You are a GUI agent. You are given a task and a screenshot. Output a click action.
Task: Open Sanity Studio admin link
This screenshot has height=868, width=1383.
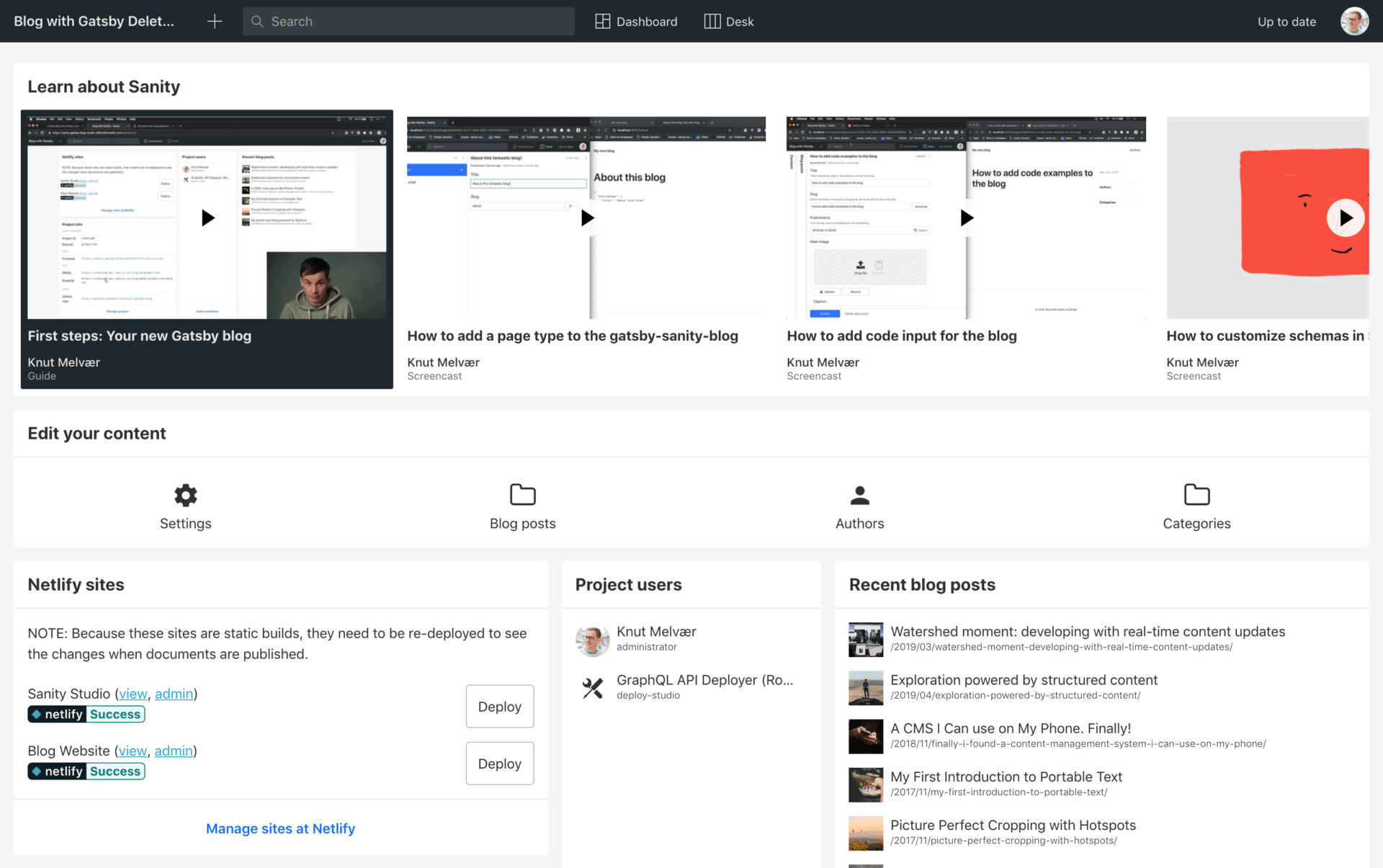click(174, 694)
